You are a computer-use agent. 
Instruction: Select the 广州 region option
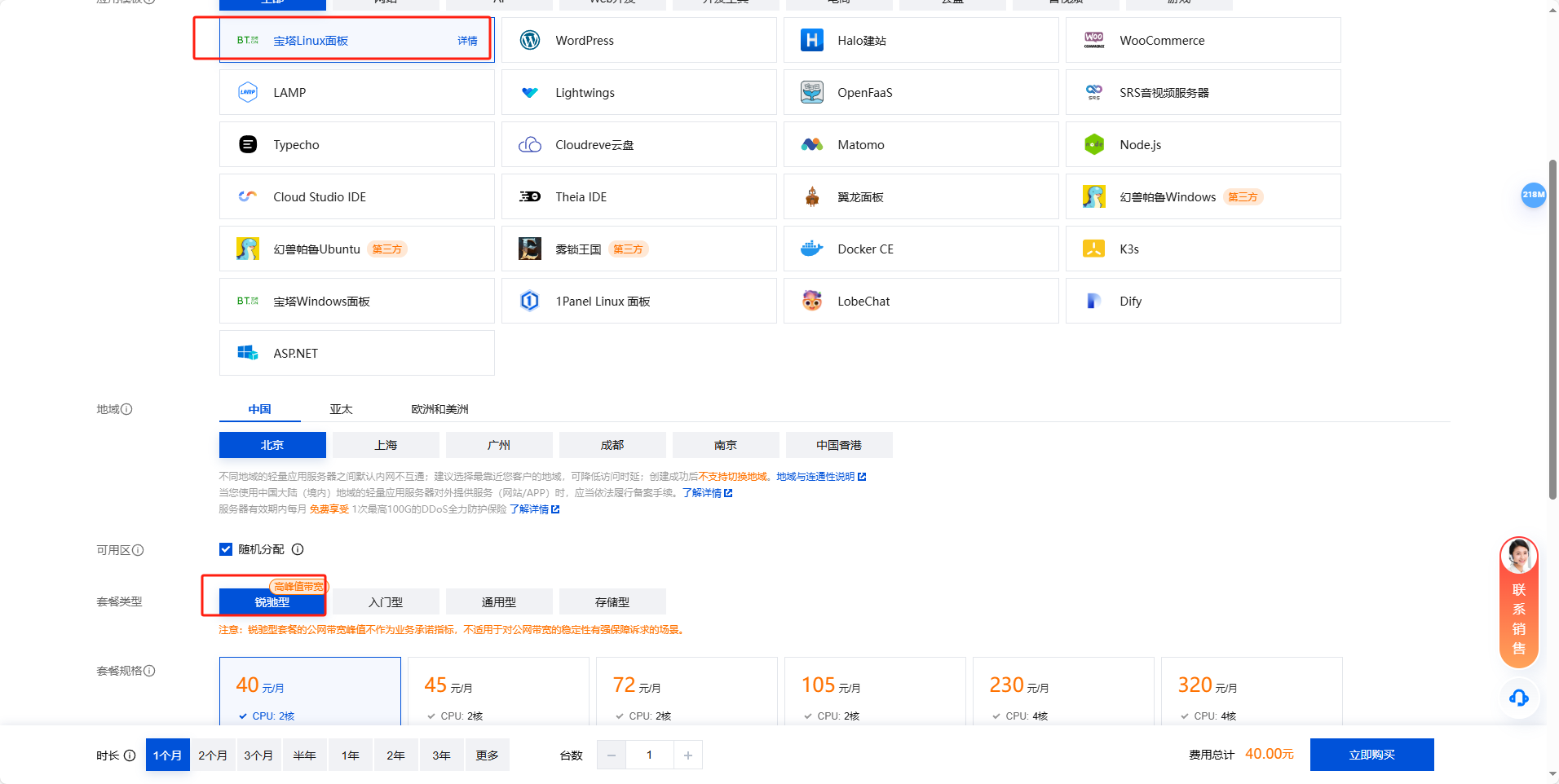tap(499, 445)
